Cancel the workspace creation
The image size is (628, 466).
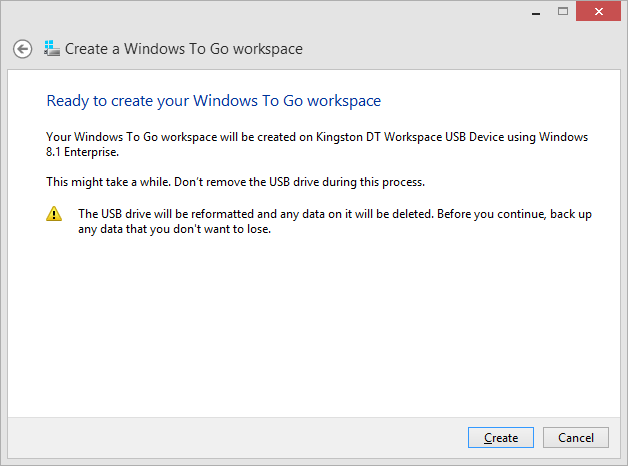[575, 438]
